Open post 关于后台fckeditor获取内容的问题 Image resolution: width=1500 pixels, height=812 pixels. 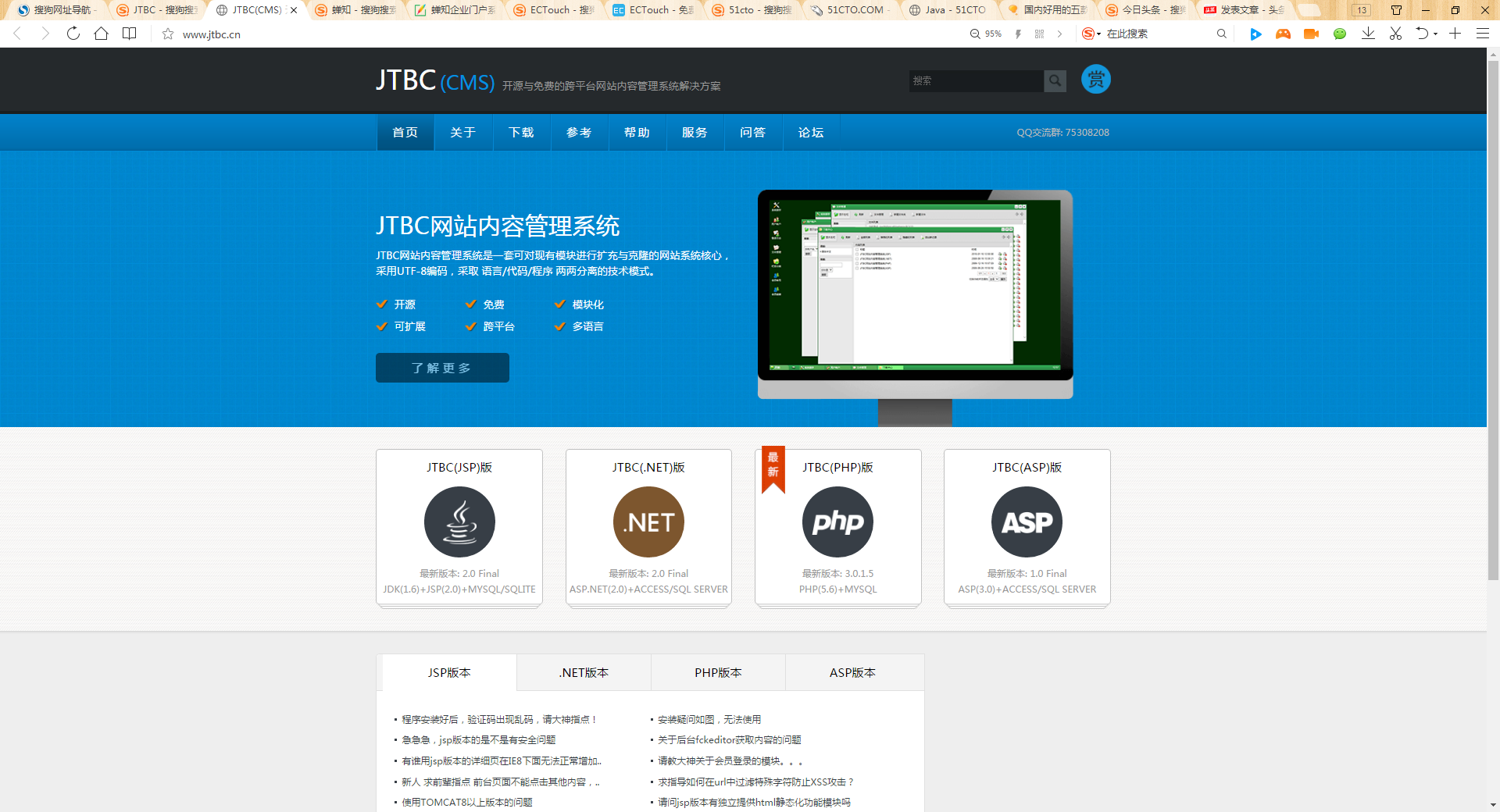click(x=729, y=740)
